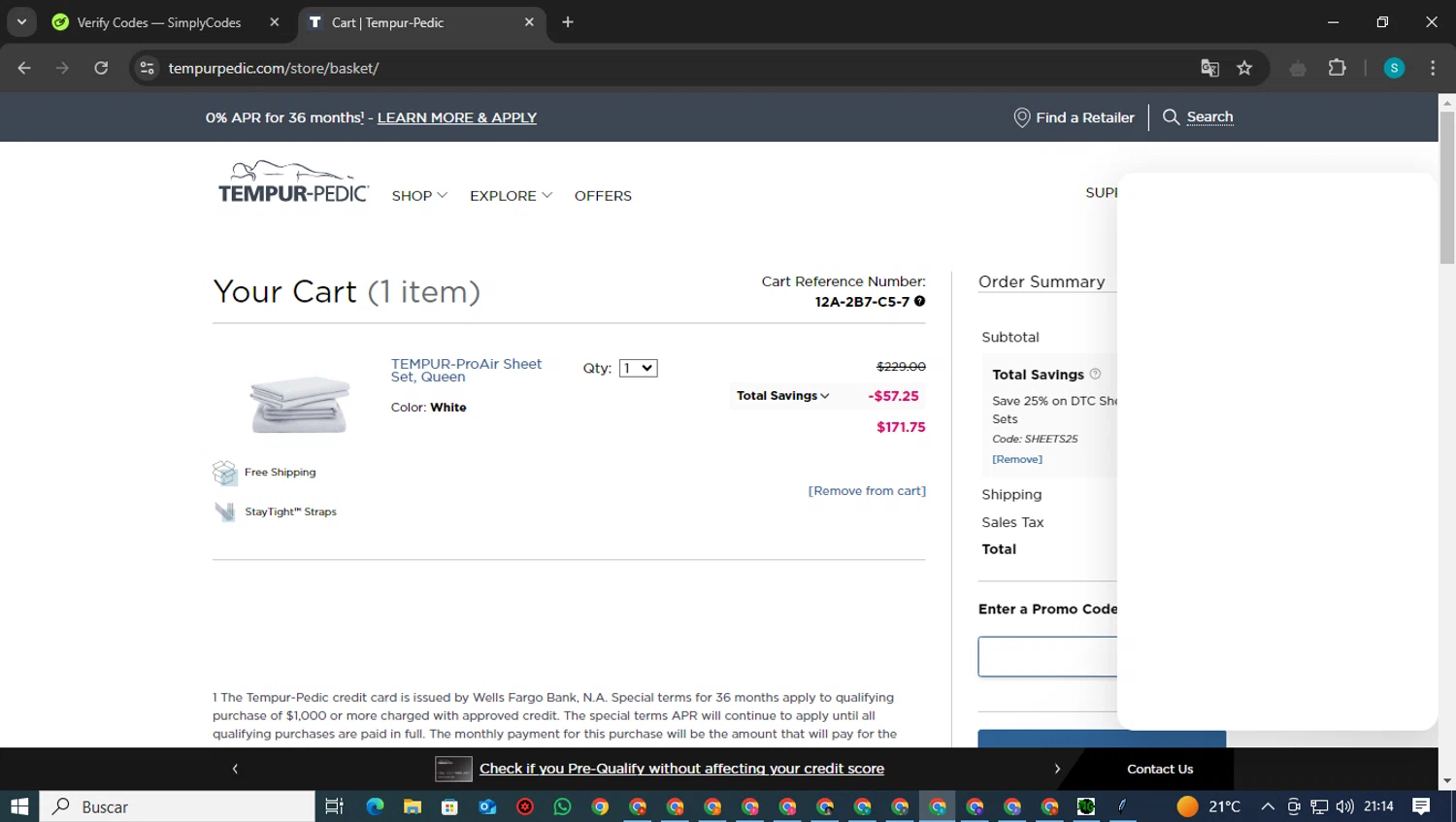The image size is (1456, 822).
Task: Open notifications center icon
Action: pyautogui.click(x=1421, y=806)
